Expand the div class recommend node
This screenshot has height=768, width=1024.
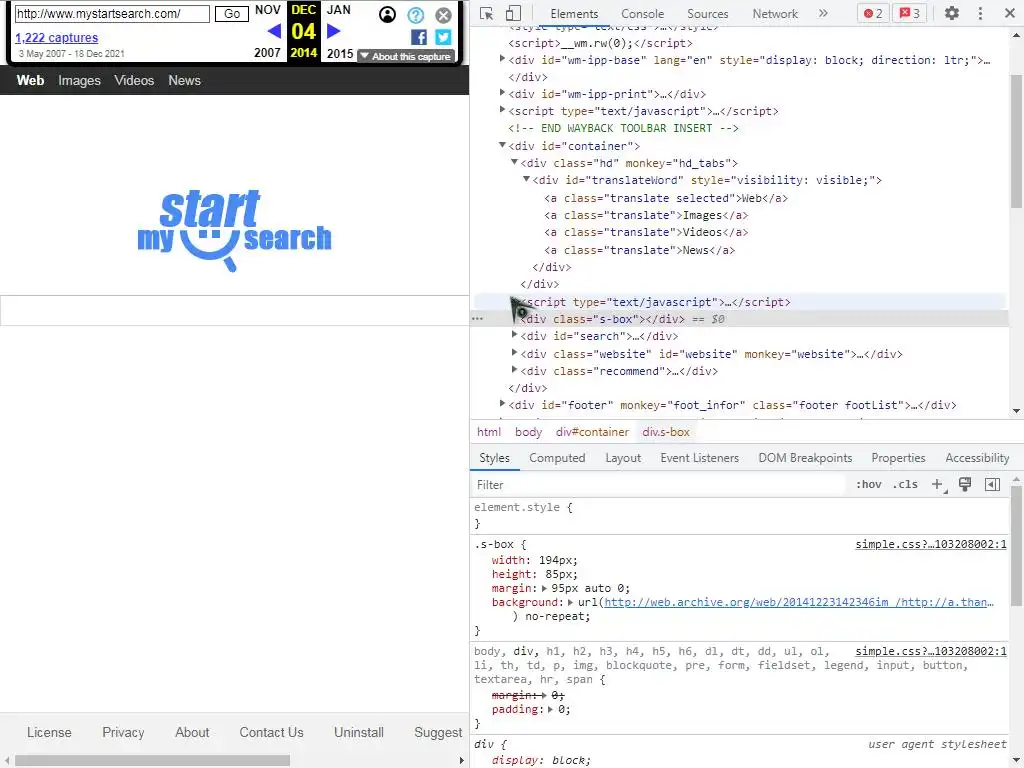tap(514, 370)
